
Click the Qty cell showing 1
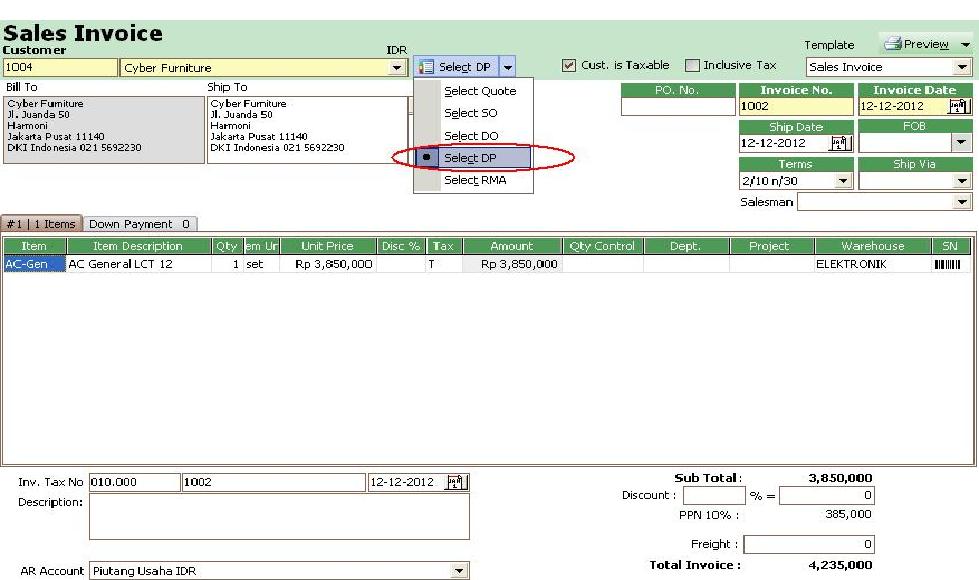227,264
